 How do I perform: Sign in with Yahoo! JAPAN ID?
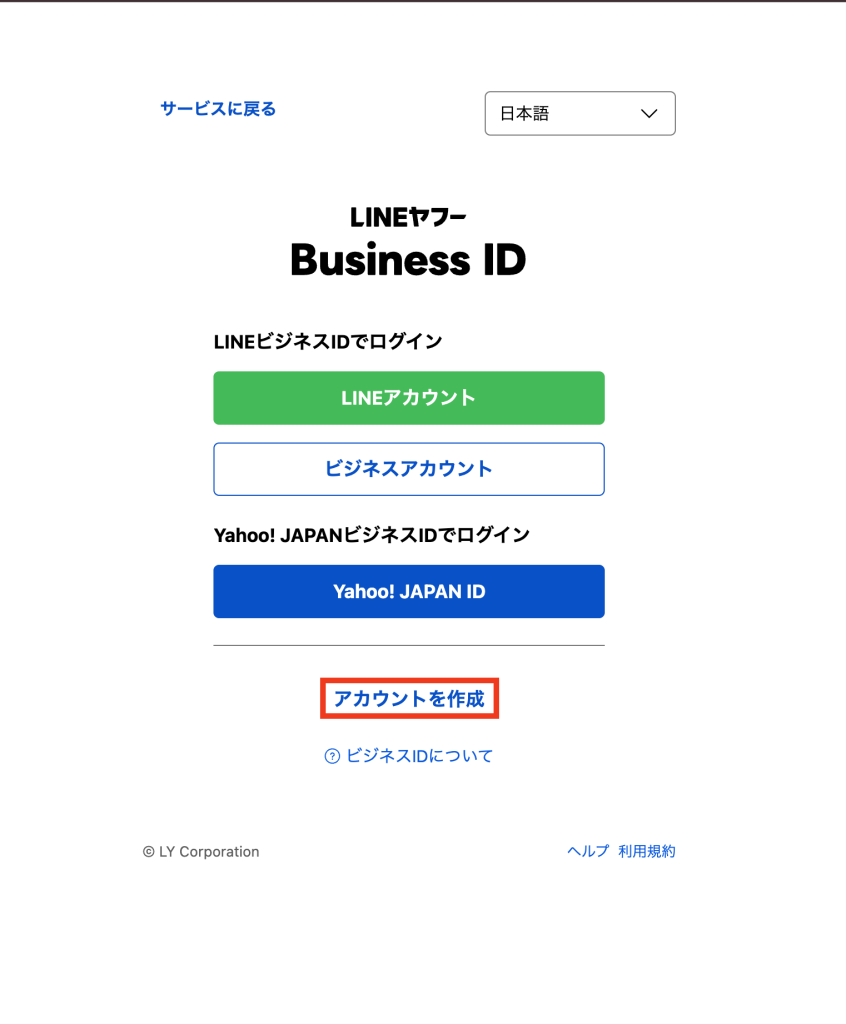(409, 592)
